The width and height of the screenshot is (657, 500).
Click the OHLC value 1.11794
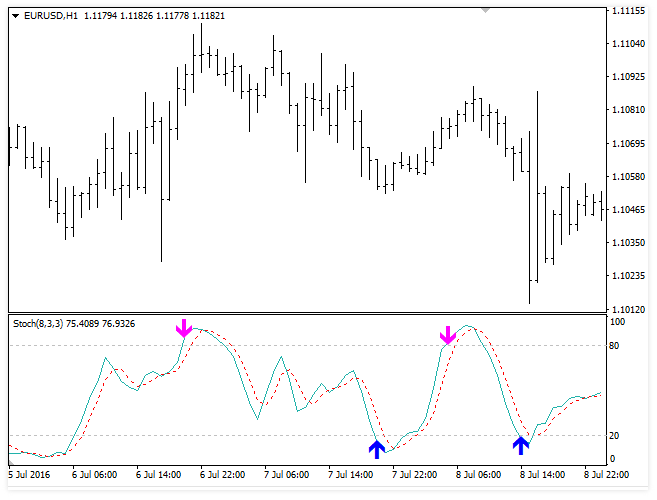(x=101, y=16)
